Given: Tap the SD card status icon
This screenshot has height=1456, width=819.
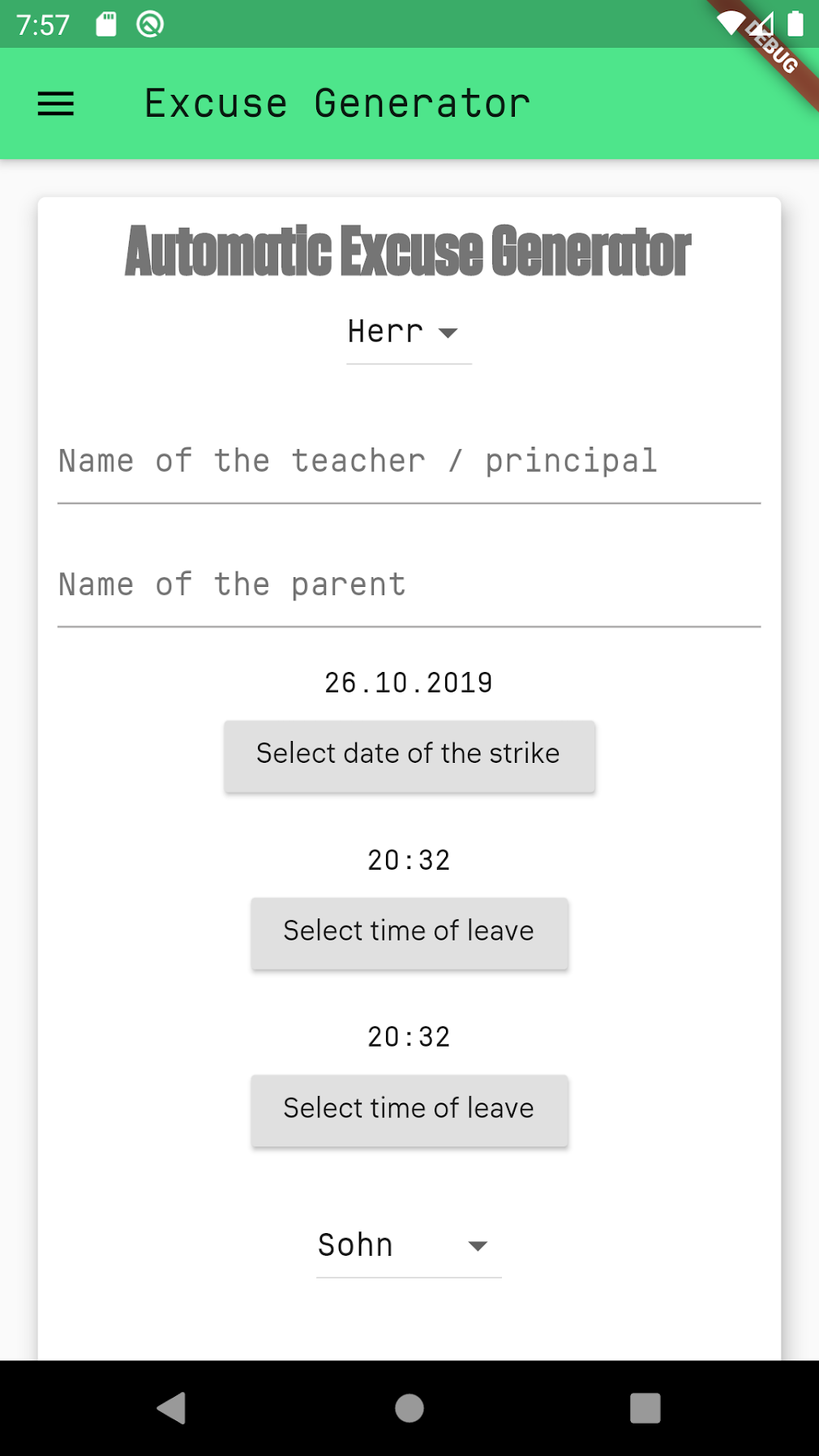Looking at the screenshot, I should click(106, 24).
